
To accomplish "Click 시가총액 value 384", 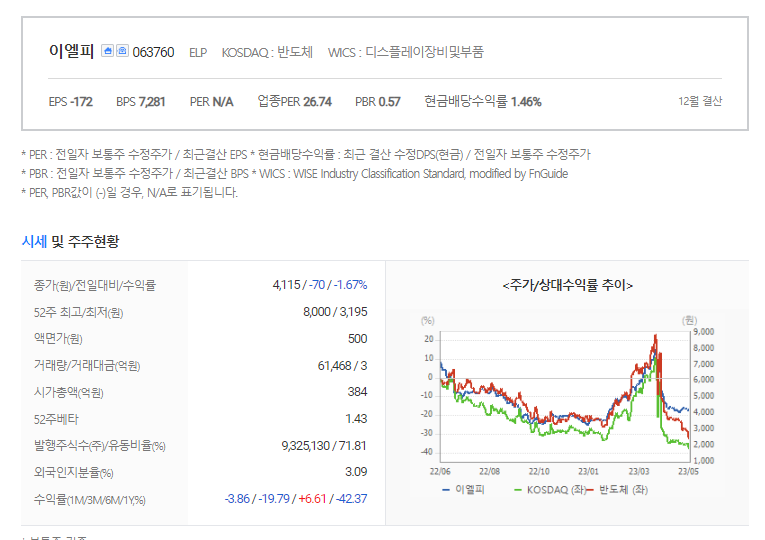I will (357, 392).
